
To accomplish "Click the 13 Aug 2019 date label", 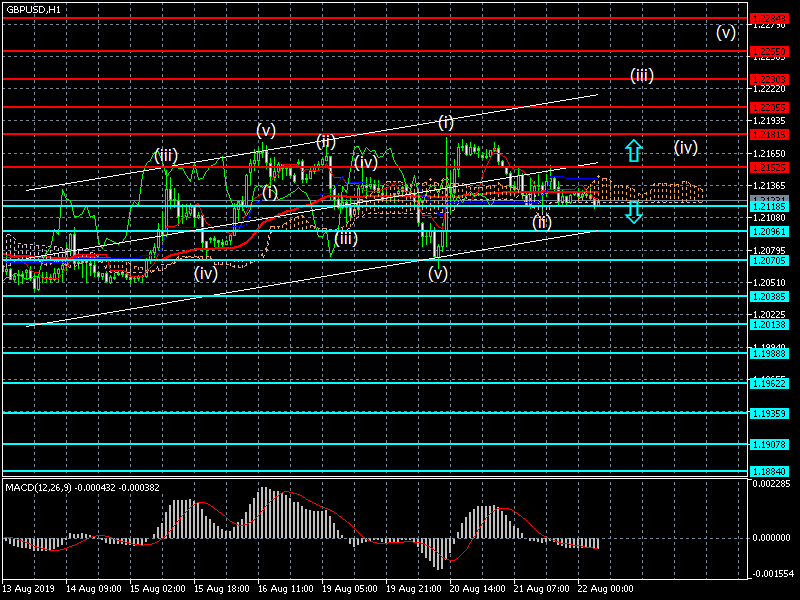I will click(x=28, y=589).
